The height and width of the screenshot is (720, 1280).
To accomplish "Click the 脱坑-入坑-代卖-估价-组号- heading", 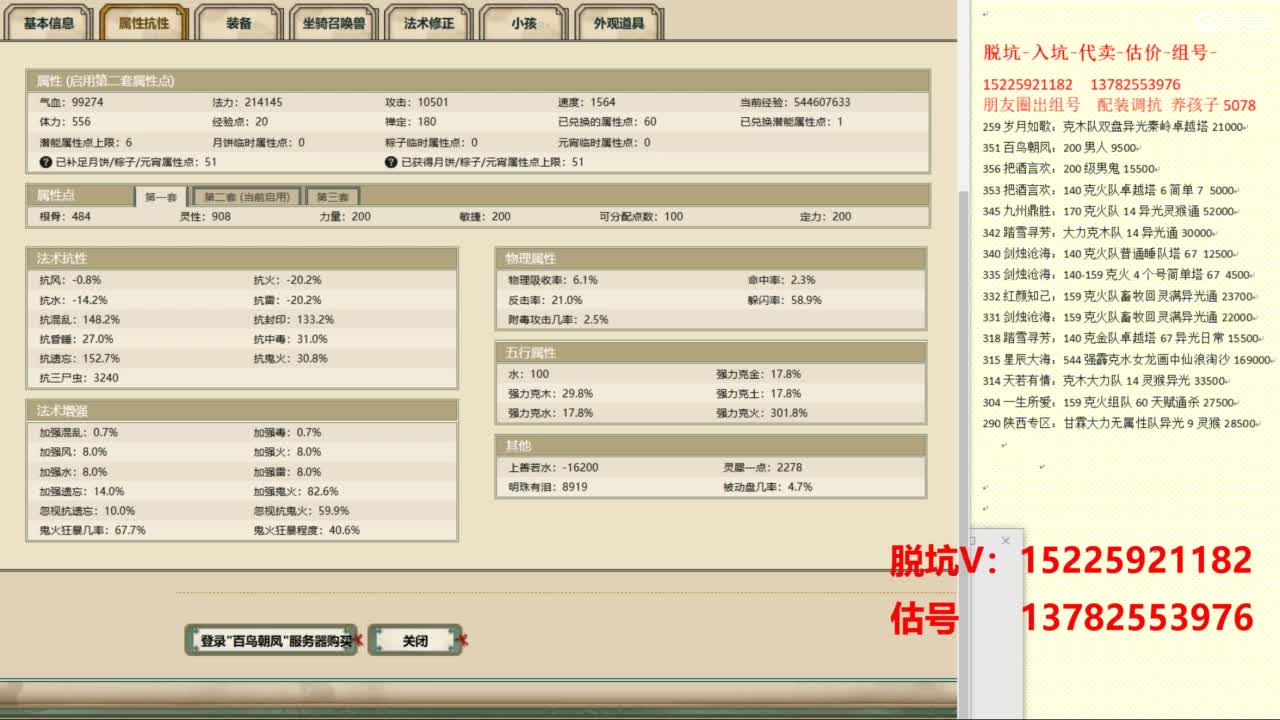I will point(1100,52).
